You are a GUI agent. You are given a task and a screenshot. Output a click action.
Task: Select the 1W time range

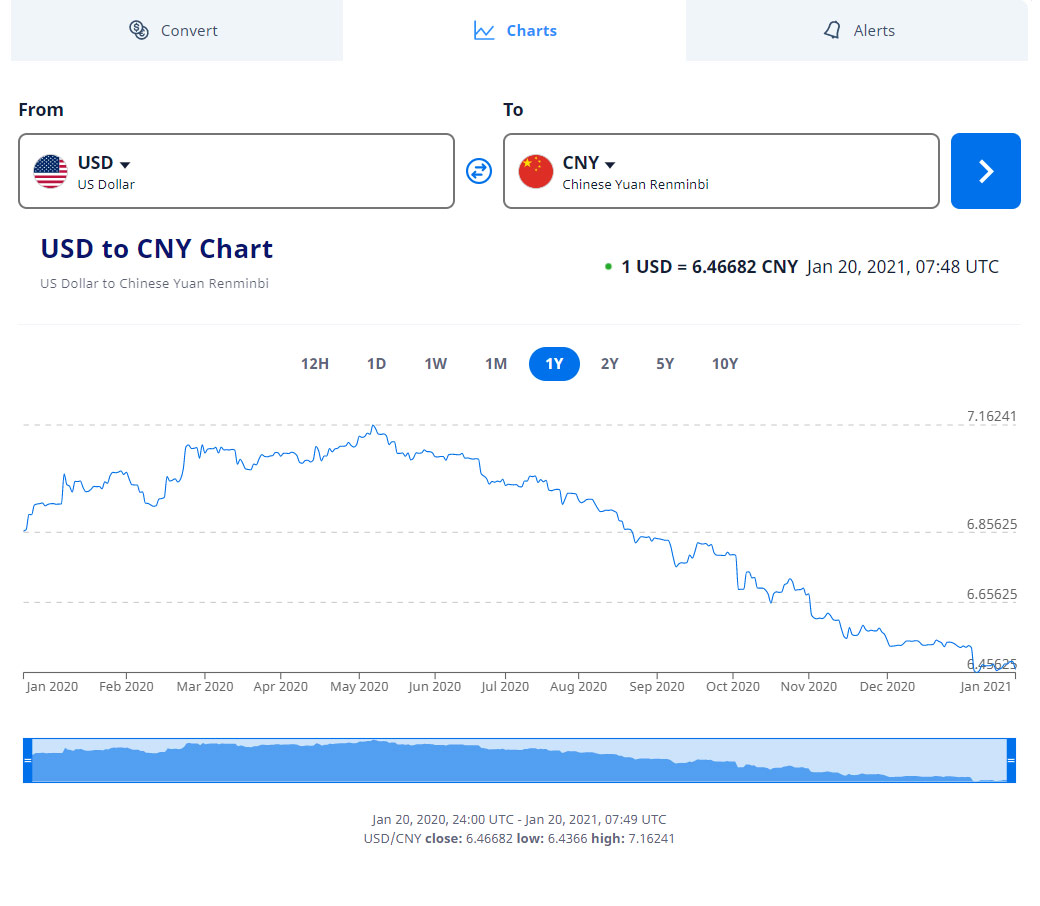[436, 364]
